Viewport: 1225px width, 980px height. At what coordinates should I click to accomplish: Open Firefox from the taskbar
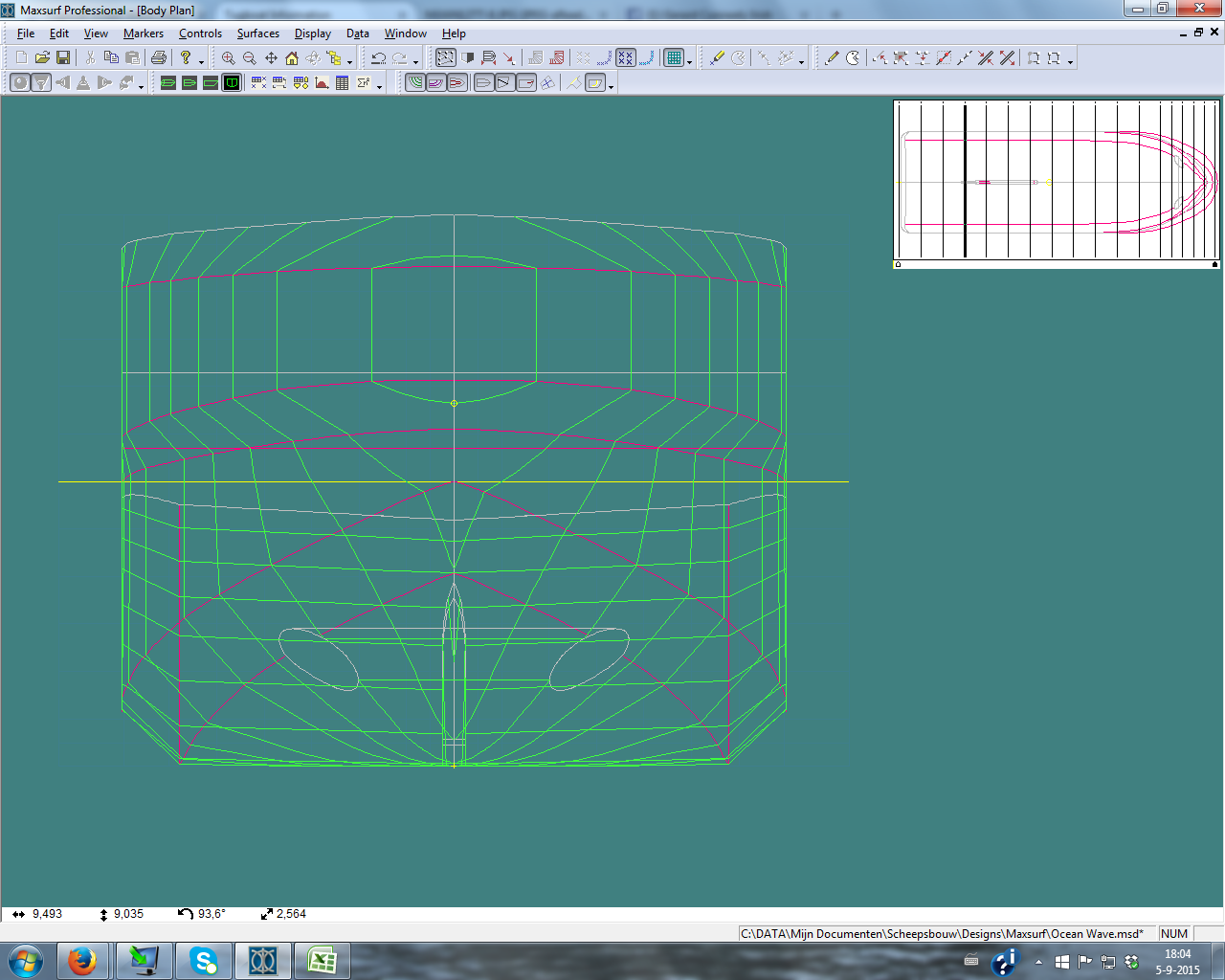[82, 961]
